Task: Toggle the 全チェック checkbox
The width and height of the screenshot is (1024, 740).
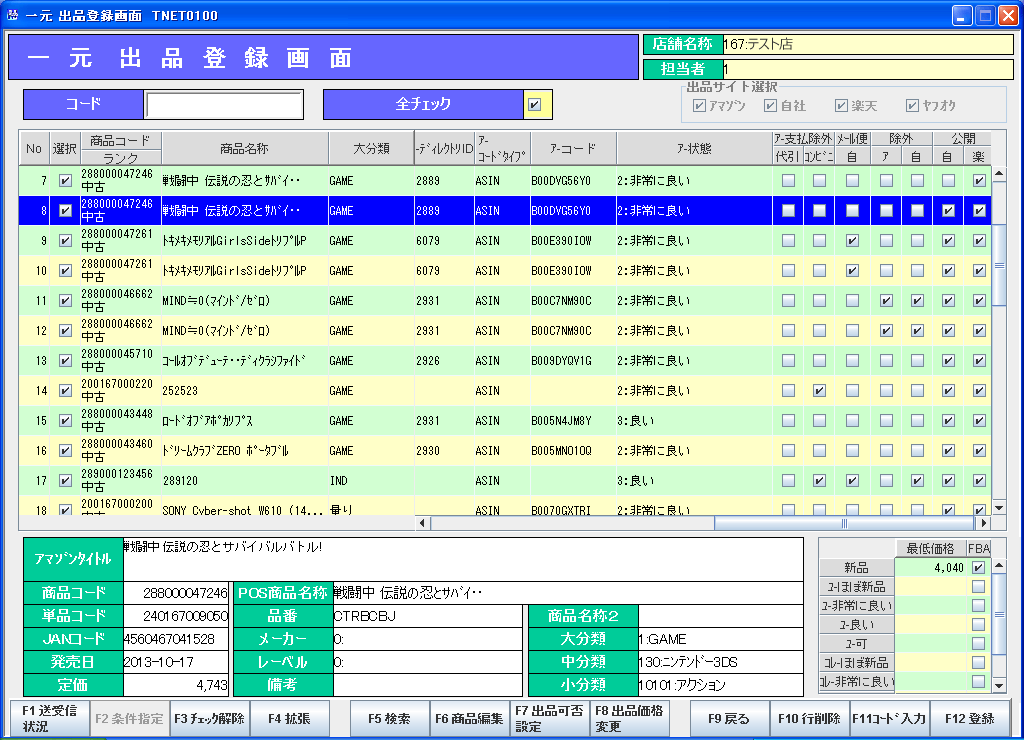Action: (x=535, y=104)
